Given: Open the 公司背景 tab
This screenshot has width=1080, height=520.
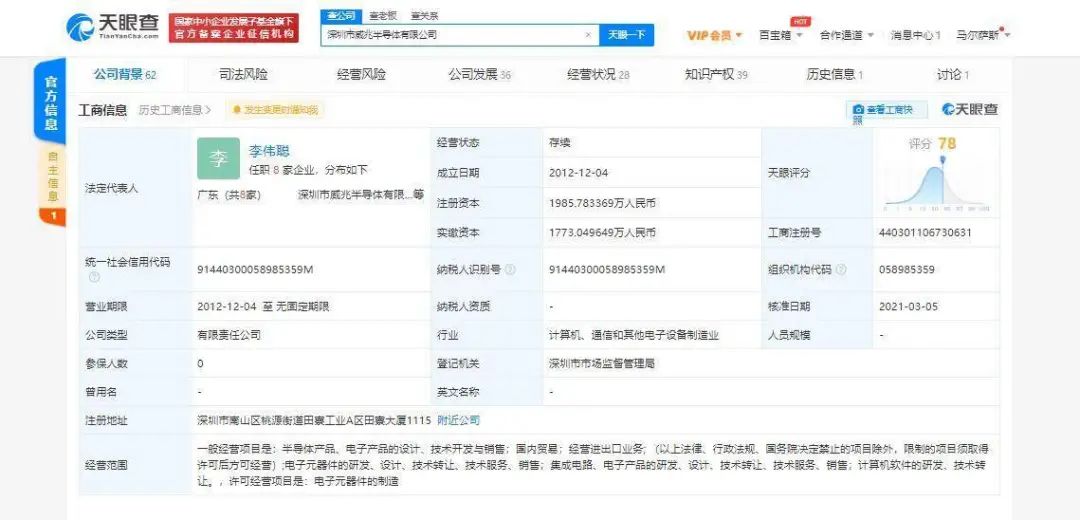Looking at the screenshot, I should click(125, 74).
